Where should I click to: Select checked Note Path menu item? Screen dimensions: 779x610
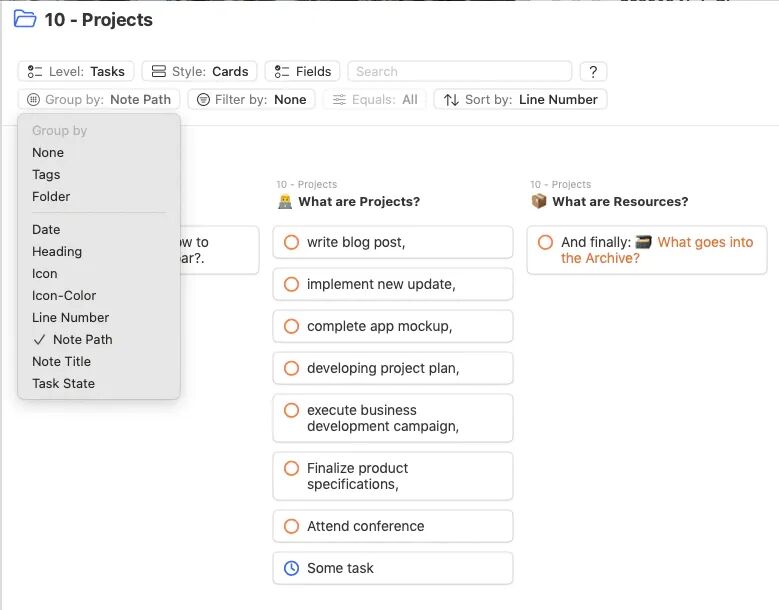coord(98,339)
